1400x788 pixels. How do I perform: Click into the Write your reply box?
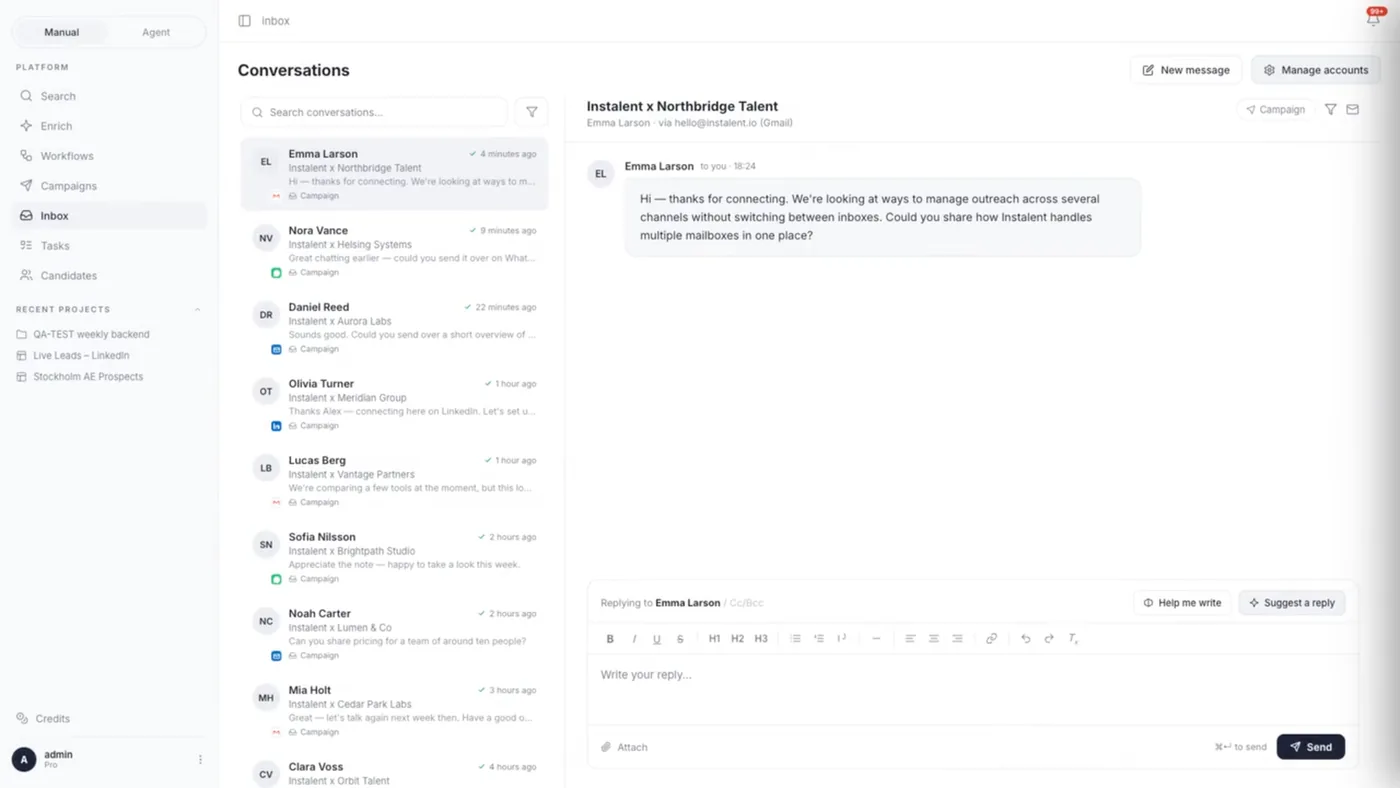point(972,690)
